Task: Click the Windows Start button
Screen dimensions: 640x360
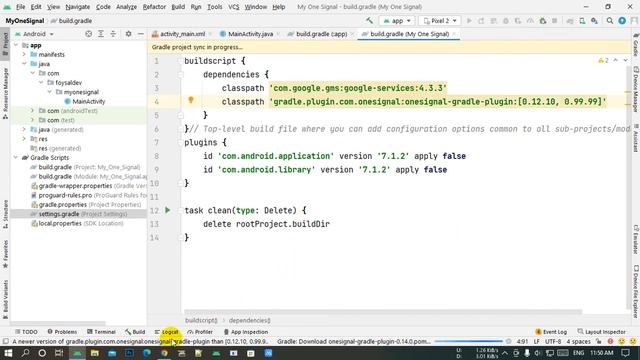Action: (x=8, y=353)
